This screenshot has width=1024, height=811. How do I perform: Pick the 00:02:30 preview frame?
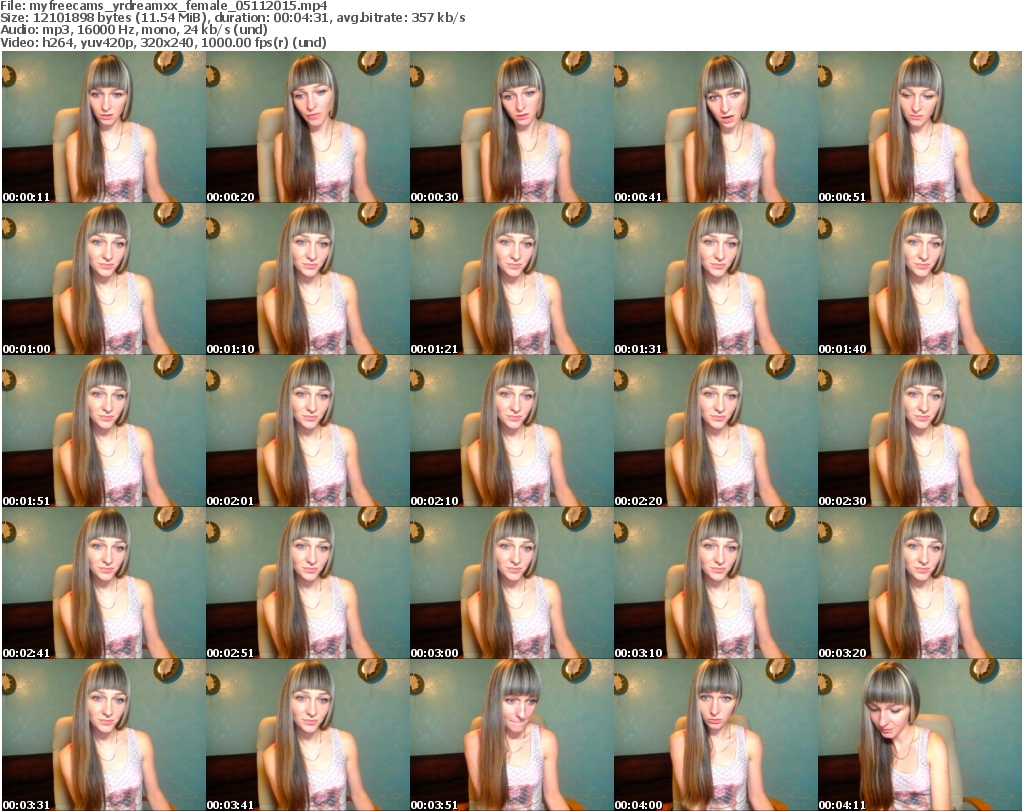920,432
